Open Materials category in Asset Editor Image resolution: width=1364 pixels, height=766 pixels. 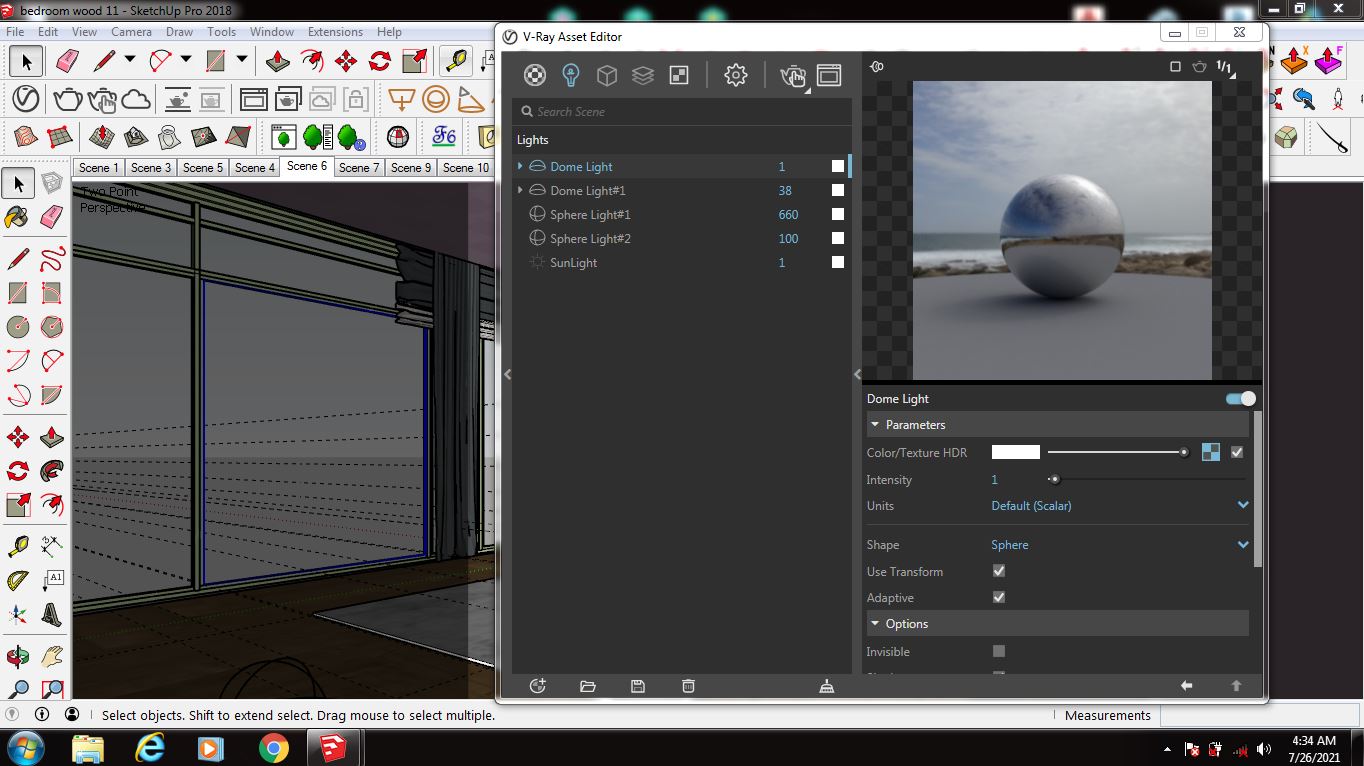click(x=536, y=75)
